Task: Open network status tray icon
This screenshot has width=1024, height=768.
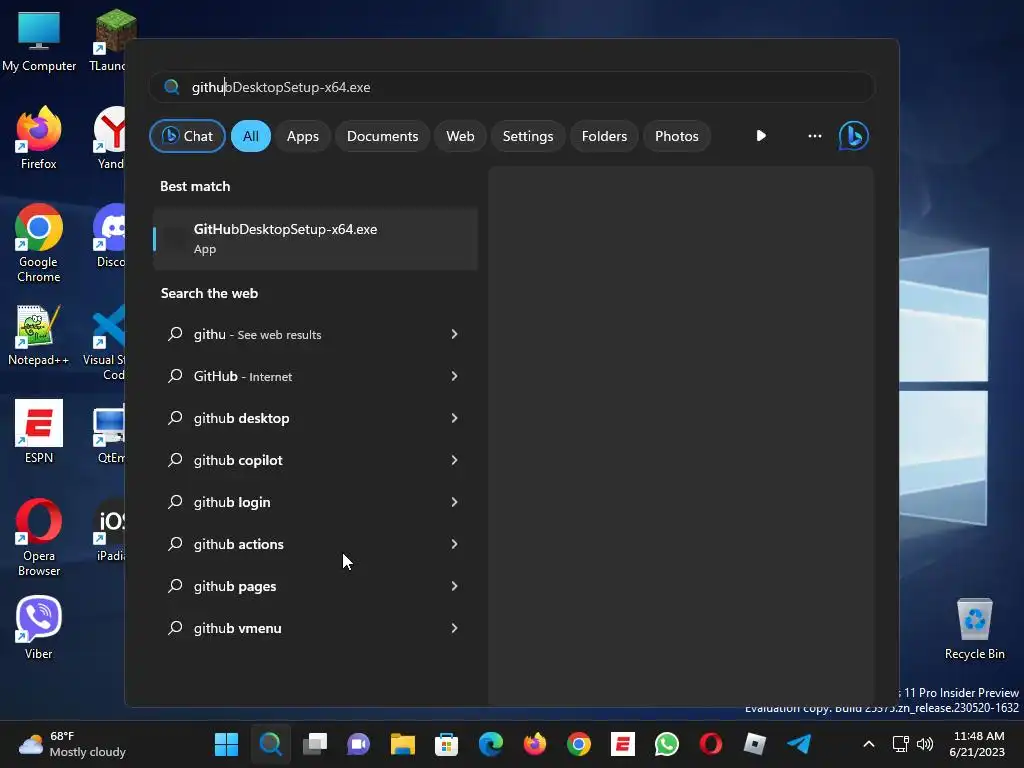Action: pyautogui.click(x=901, y=744)
